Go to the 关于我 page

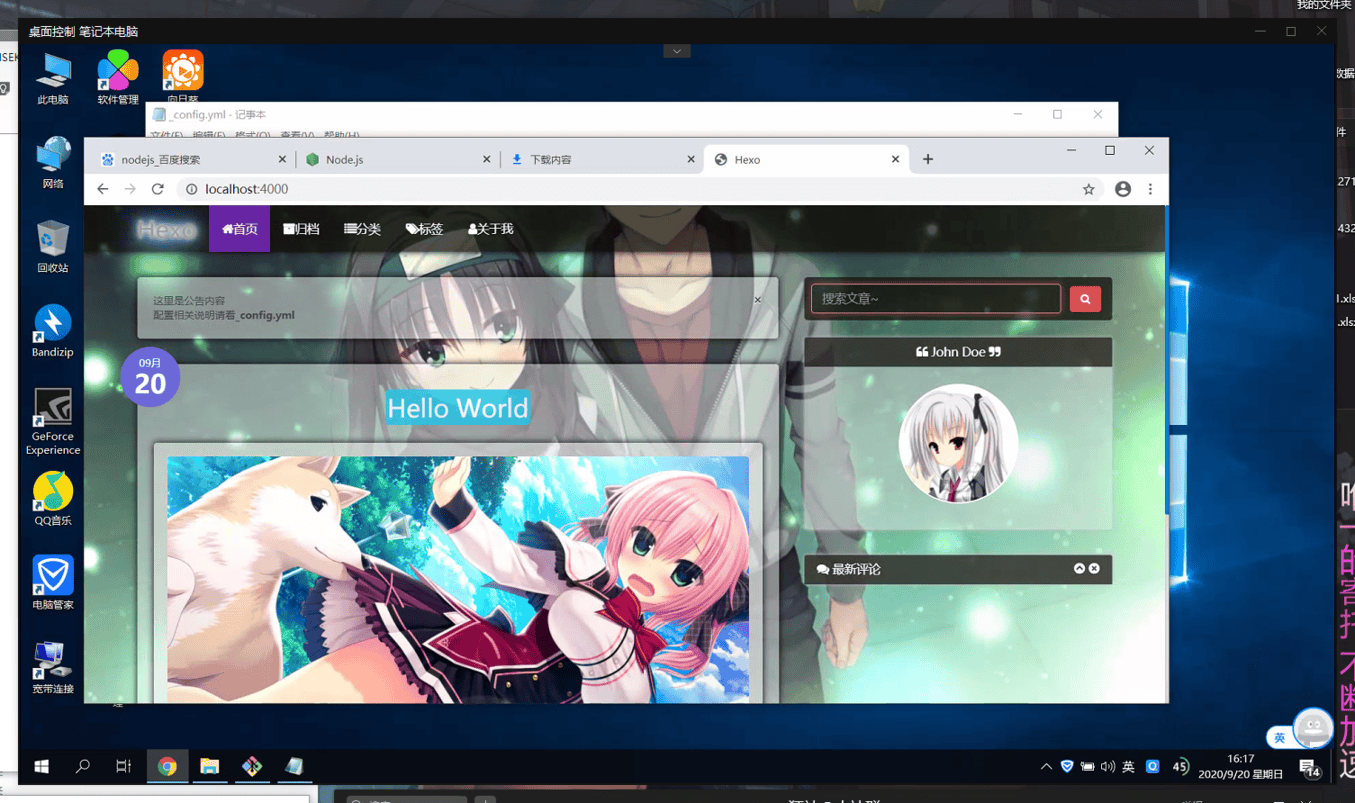[x=490, y=229]
